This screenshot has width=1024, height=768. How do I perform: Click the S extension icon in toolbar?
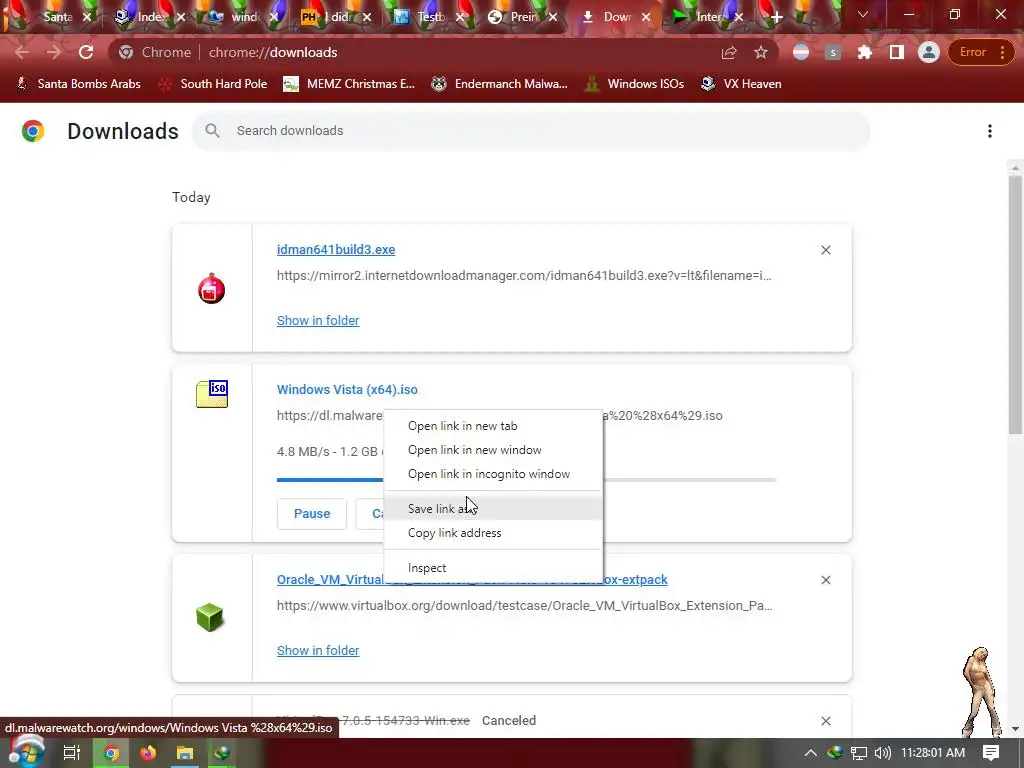(833, 53)
